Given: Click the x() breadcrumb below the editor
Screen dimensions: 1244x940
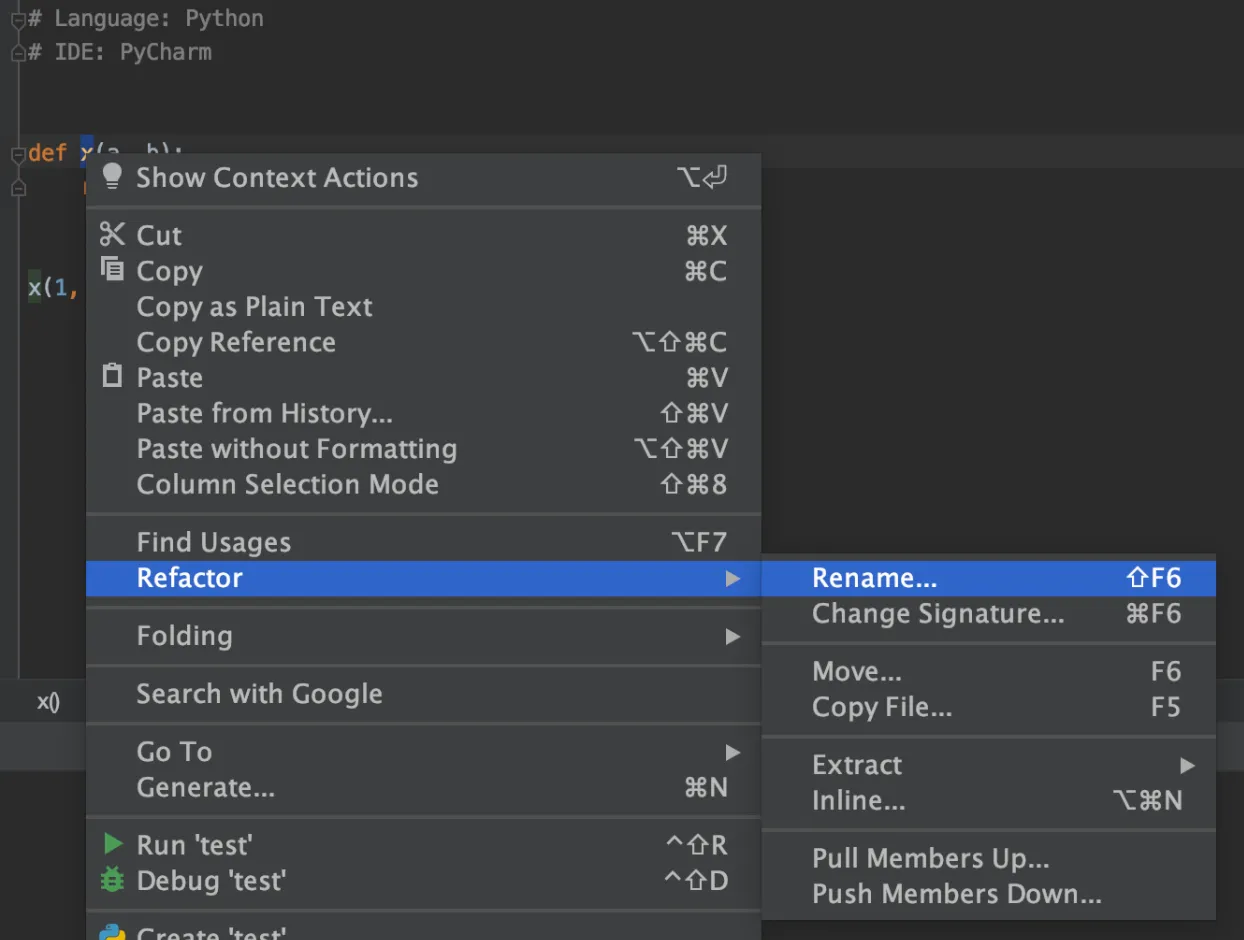Looking at the screenshot, I should click(x=48, y=702).
